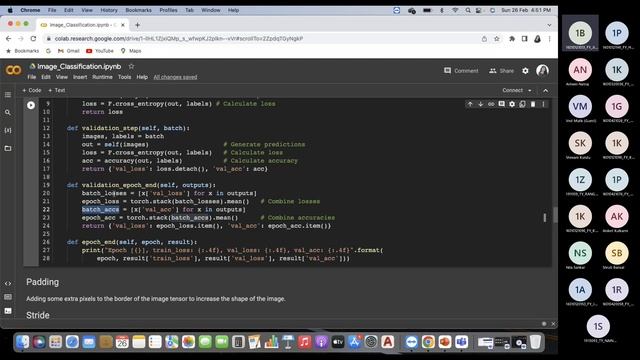Click the notebook title Image_Classification.ipynb
Screen dimensions: 640x360
pyautogui.click(x=79, y=66)
